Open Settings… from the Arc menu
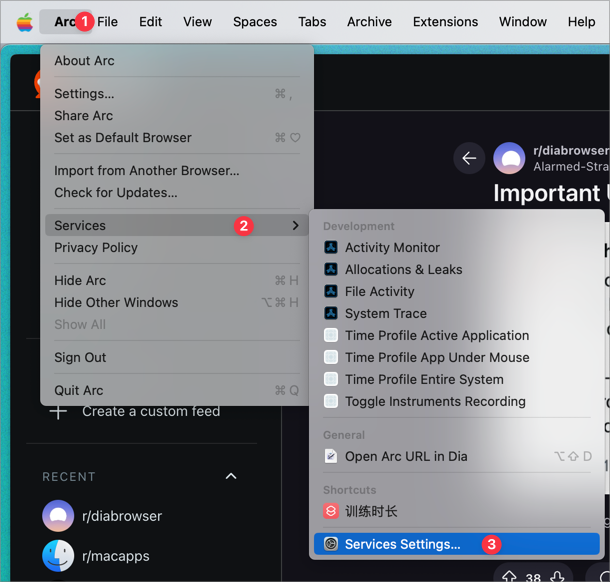The image size is (610, 582). 177,94
